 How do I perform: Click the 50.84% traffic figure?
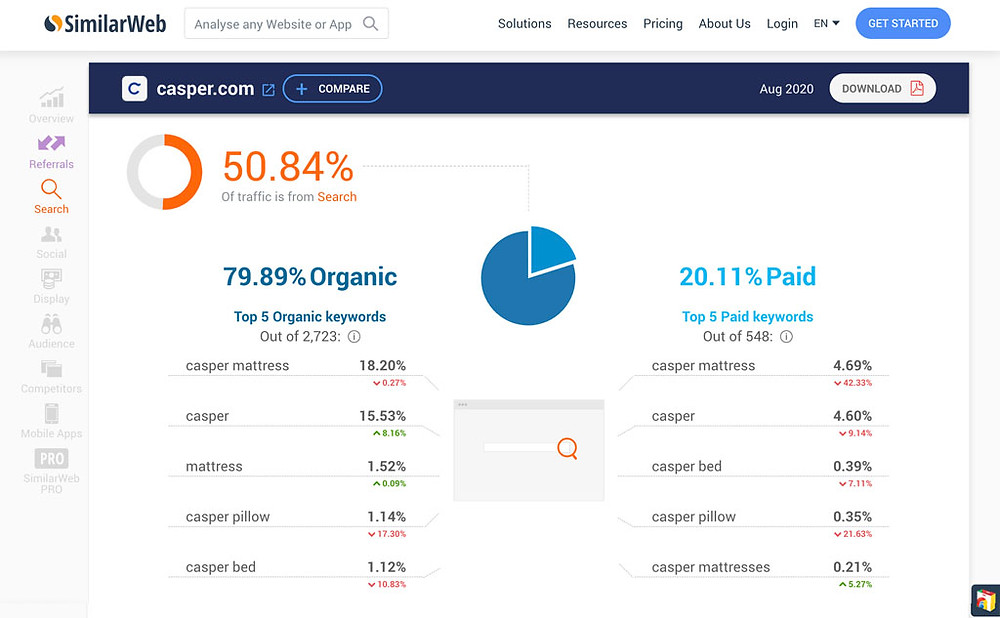(288, 167)
